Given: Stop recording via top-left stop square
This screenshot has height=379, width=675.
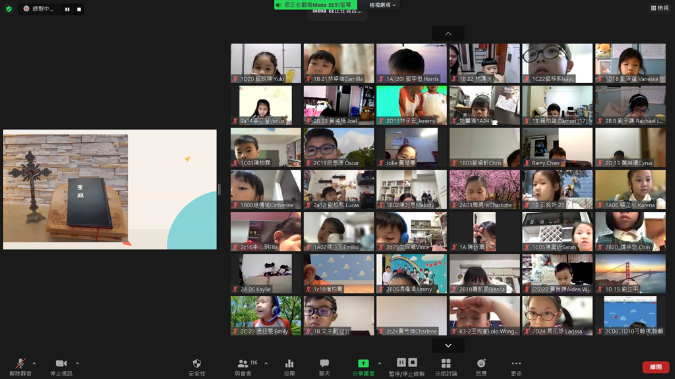Looking at the screenshot, I should click(79, 9).
